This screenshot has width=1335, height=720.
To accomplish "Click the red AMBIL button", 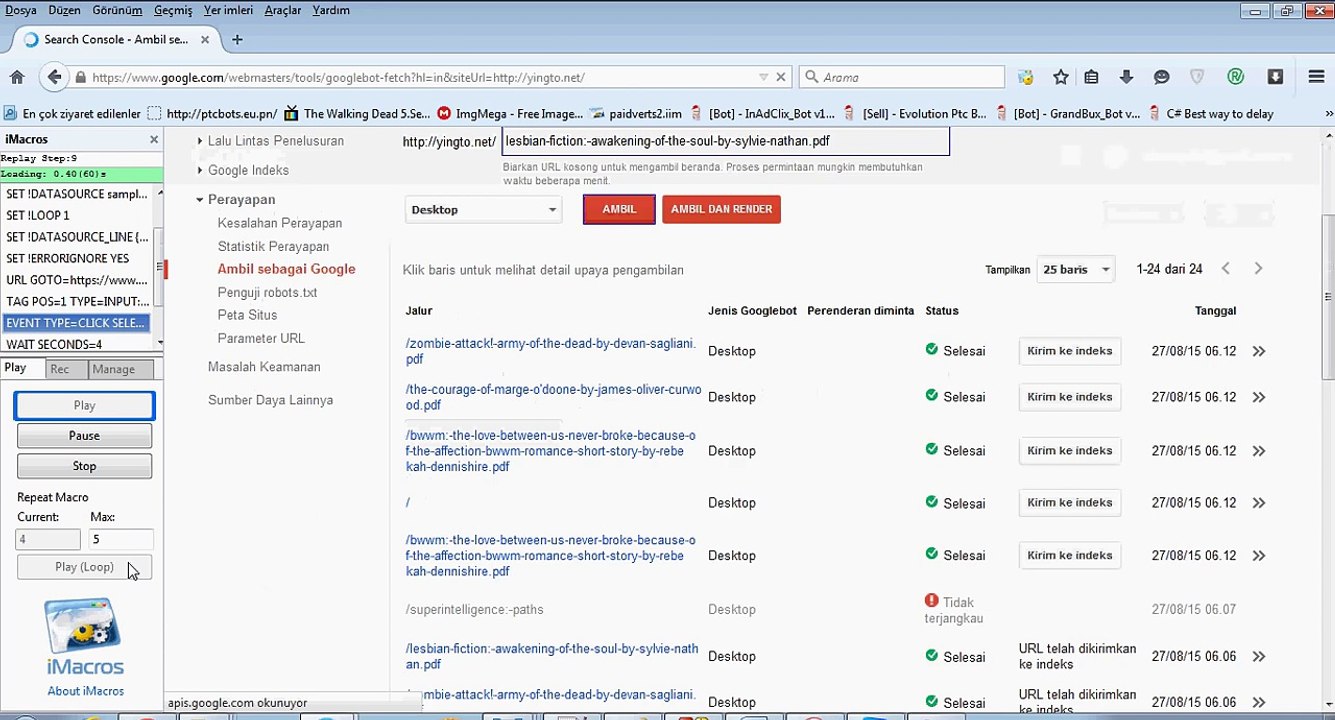I will click(619, 209).
